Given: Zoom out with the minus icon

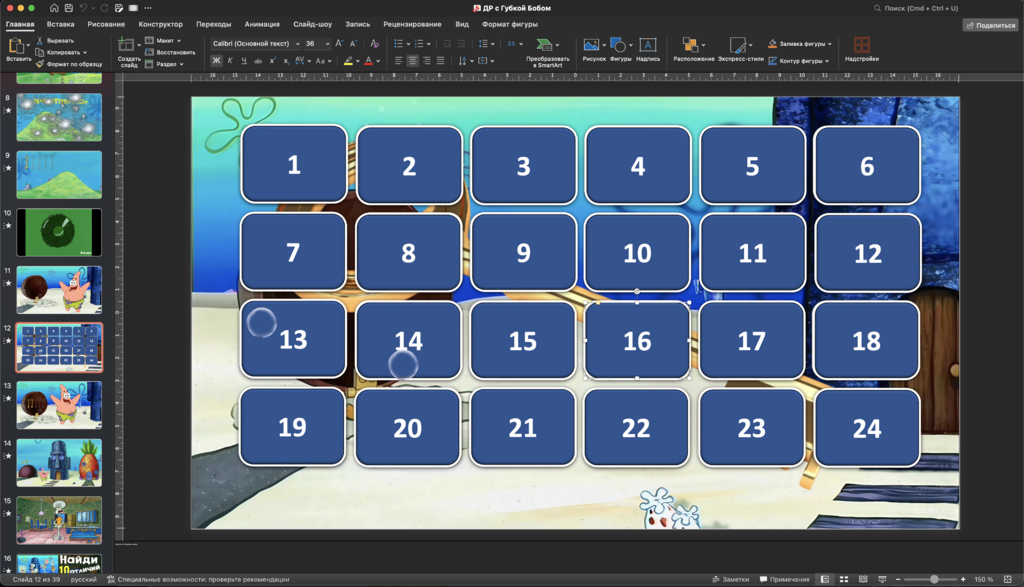Looking at the screenshot, I should (898, 579).
